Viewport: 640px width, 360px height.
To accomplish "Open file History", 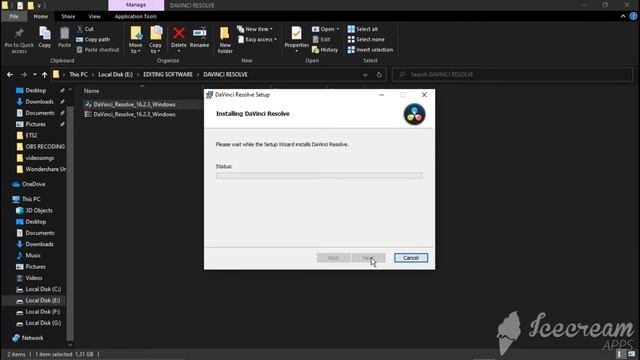I will pos(325,50).
